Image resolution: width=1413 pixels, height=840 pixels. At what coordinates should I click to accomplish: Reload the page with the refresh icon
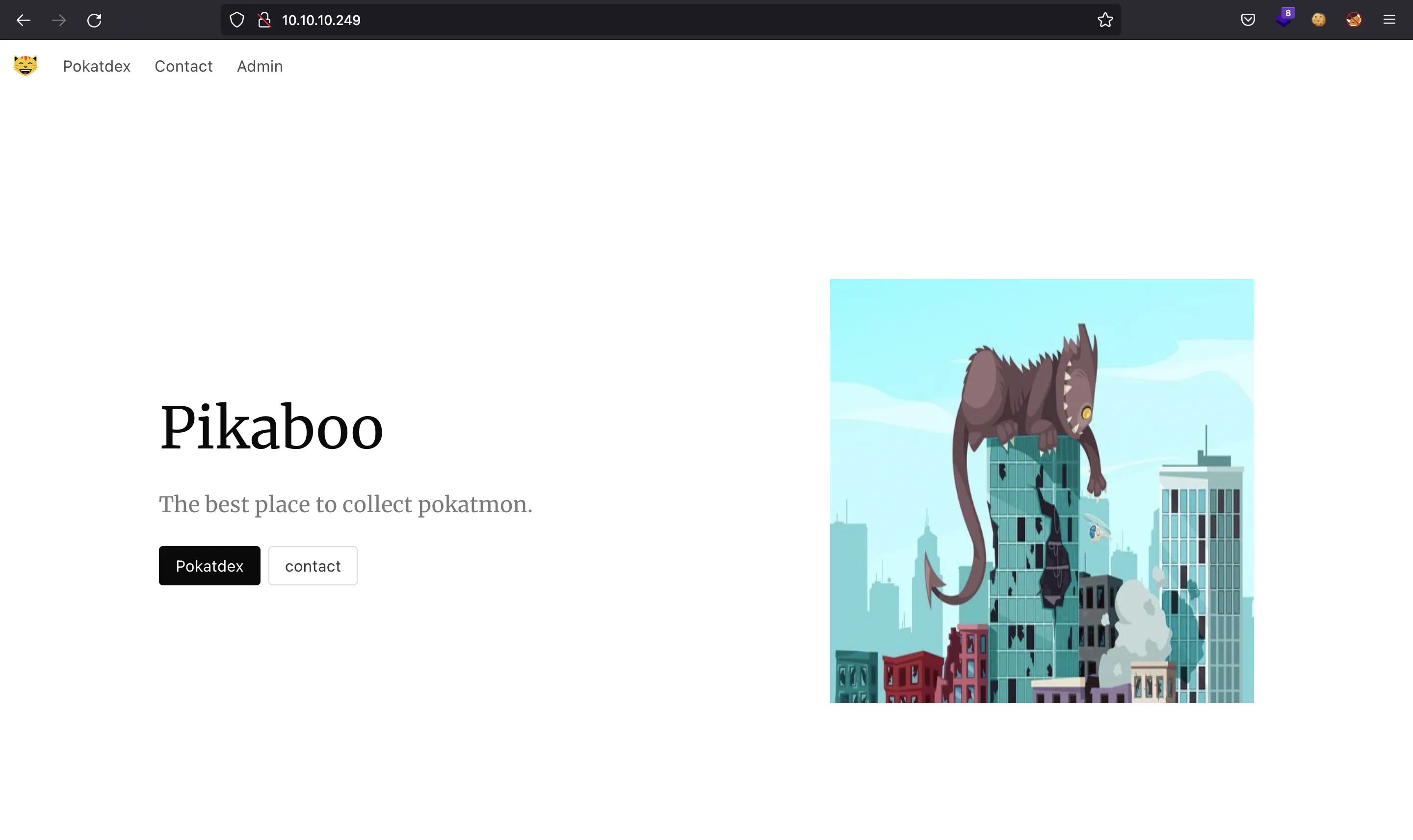(94, 21)
